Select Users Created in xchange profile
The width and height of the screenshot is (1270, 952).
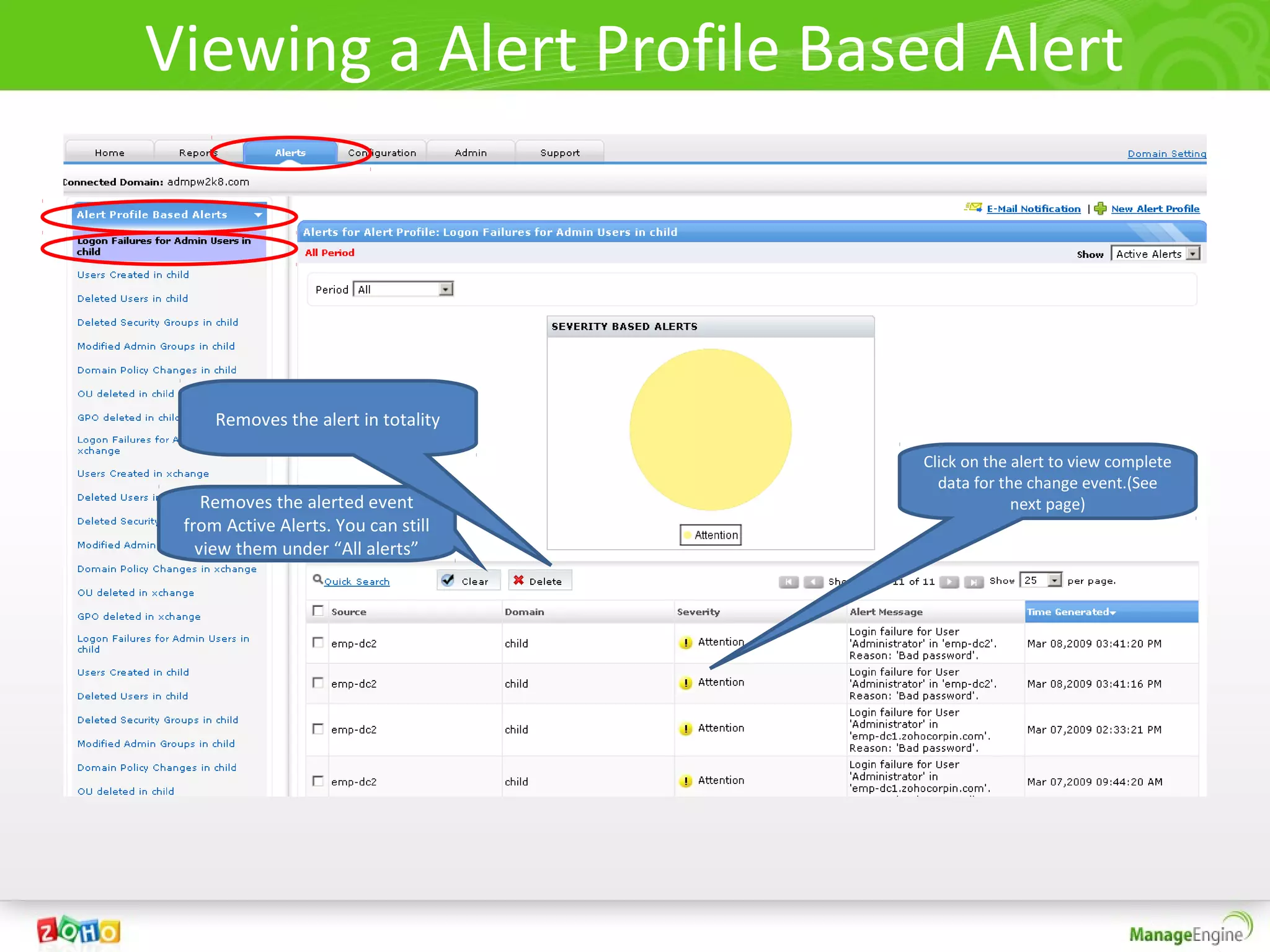143,474
